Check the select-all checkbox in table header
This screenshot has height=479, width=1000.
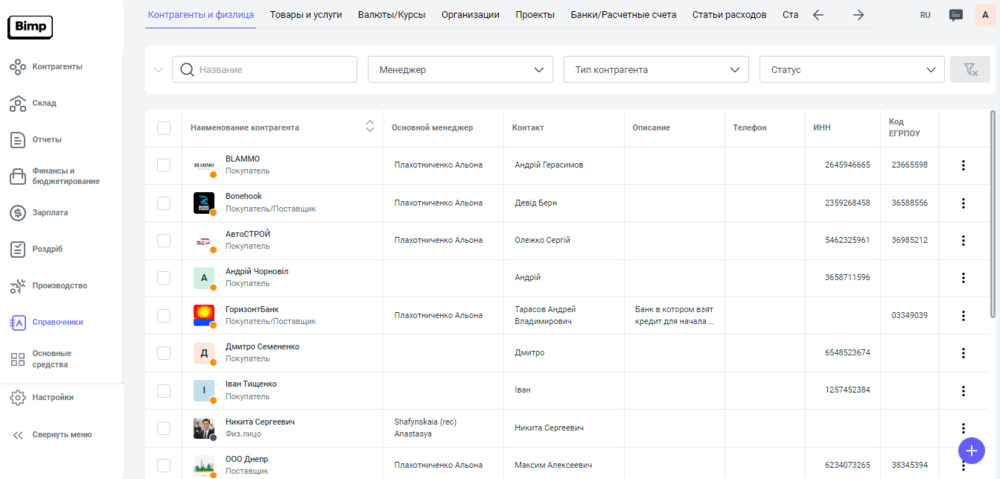164,127
